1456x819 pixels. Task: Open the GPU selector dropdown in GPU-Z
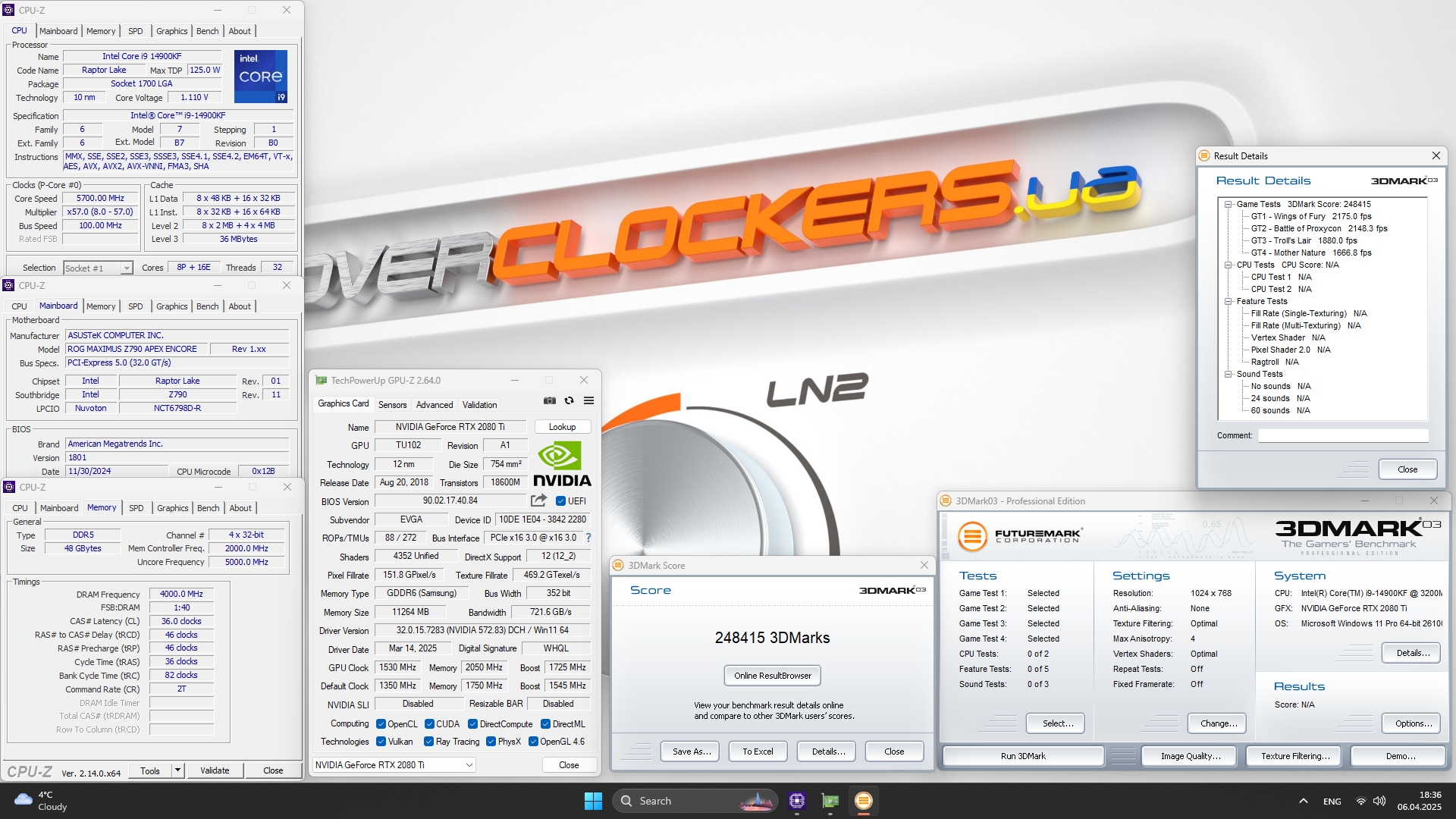(394, 765)
